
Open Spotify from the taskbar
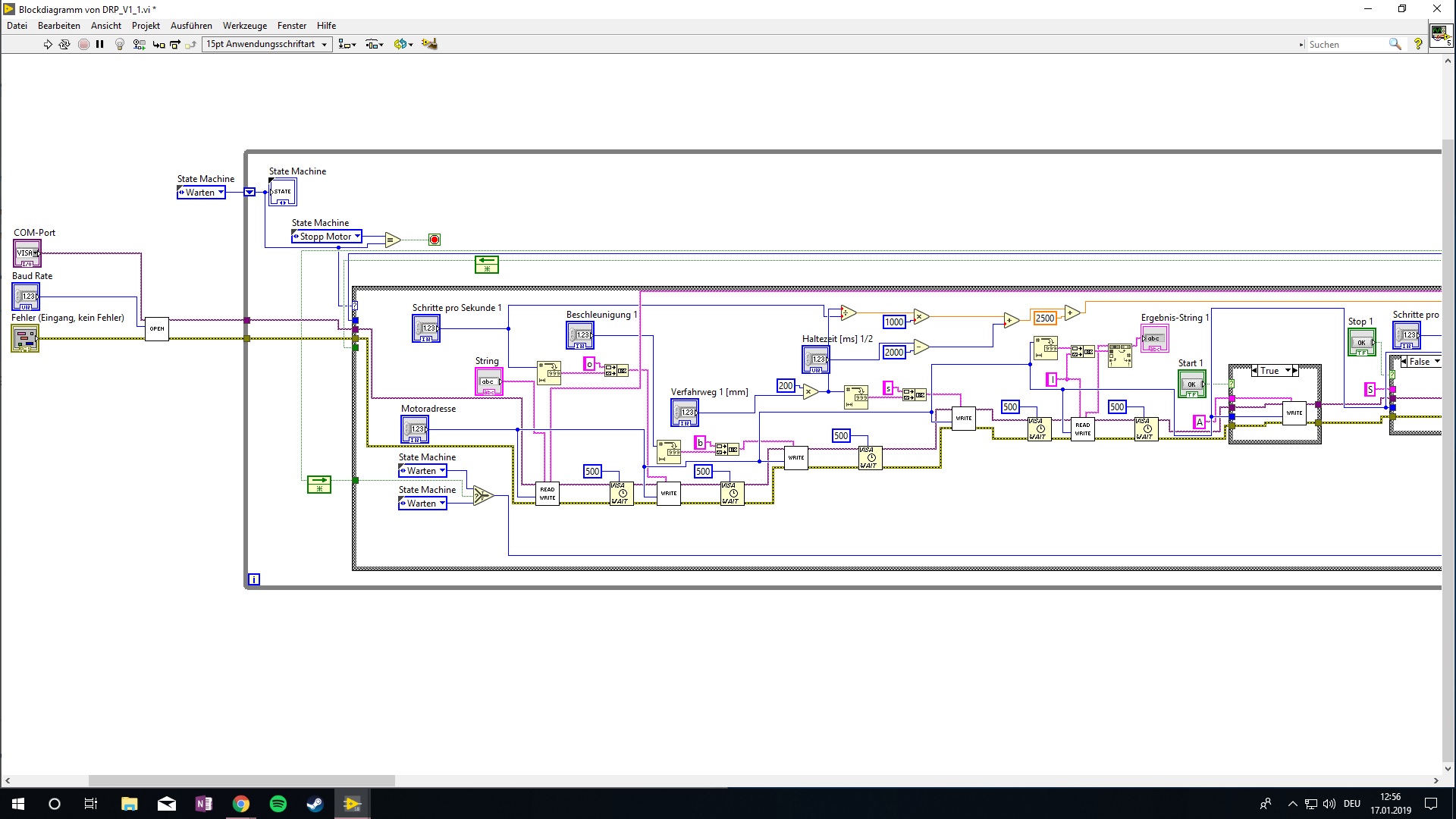(278, 804)
